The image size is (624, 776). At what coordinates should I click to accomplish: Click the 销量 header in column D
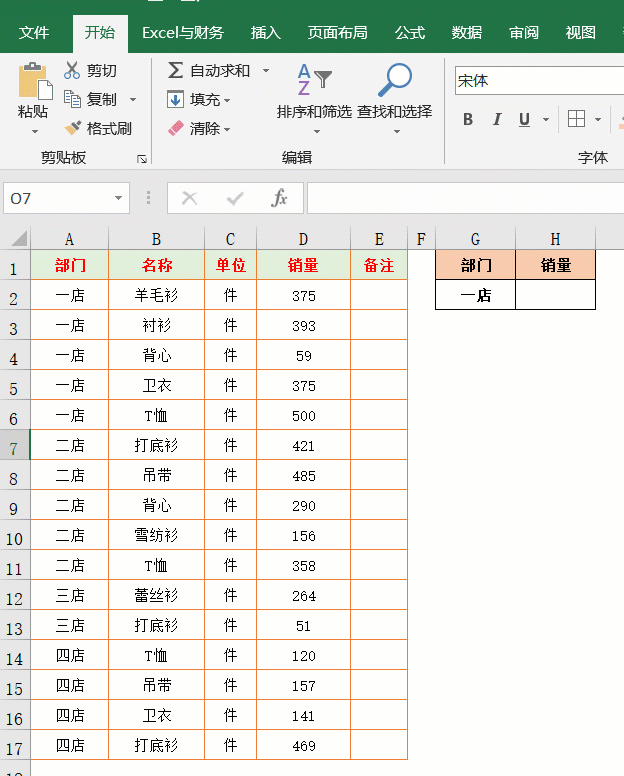pyautogui.click(x=303, y=265)
